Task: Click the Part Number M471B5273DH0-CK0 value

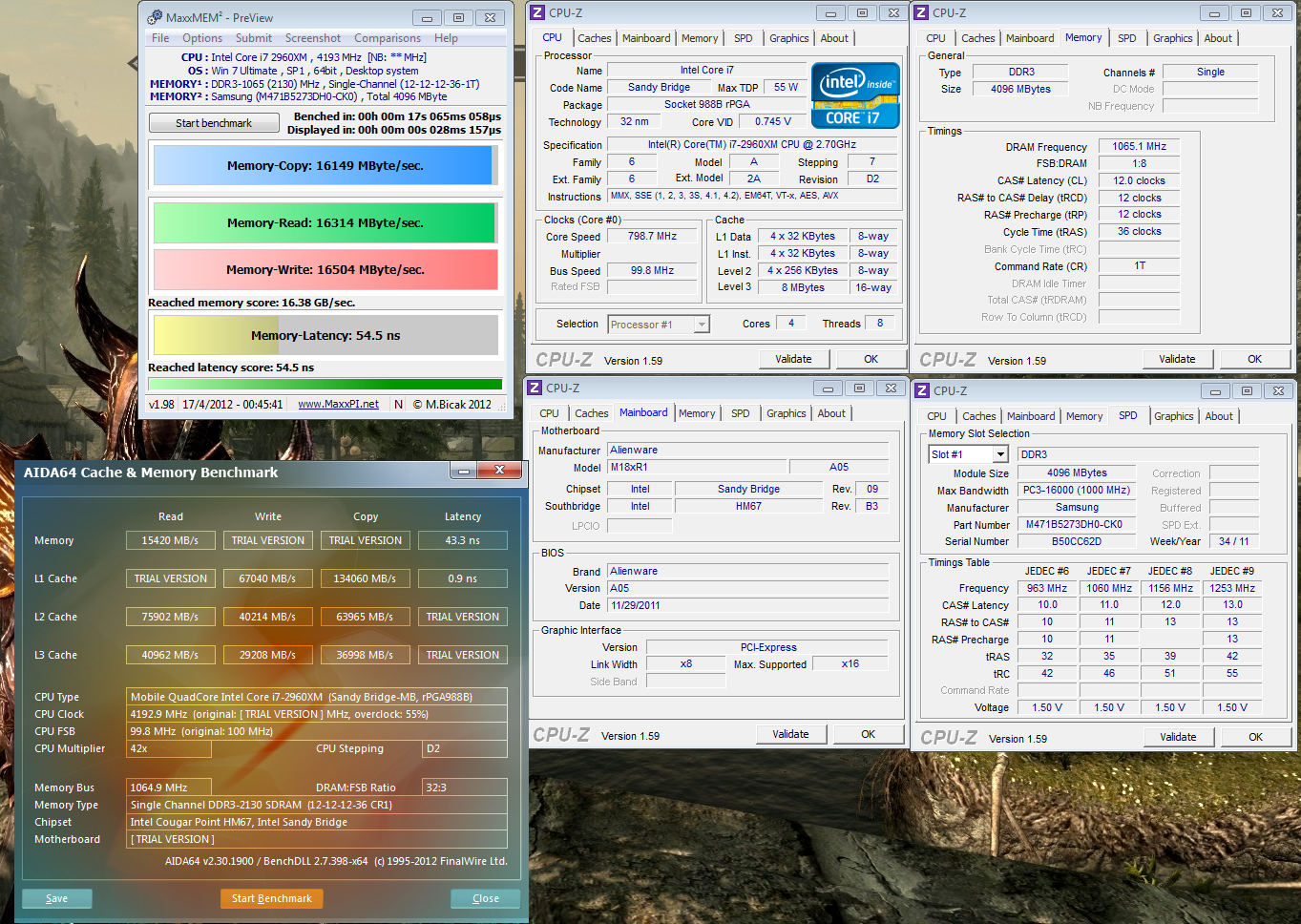Action: point(1075,524)
